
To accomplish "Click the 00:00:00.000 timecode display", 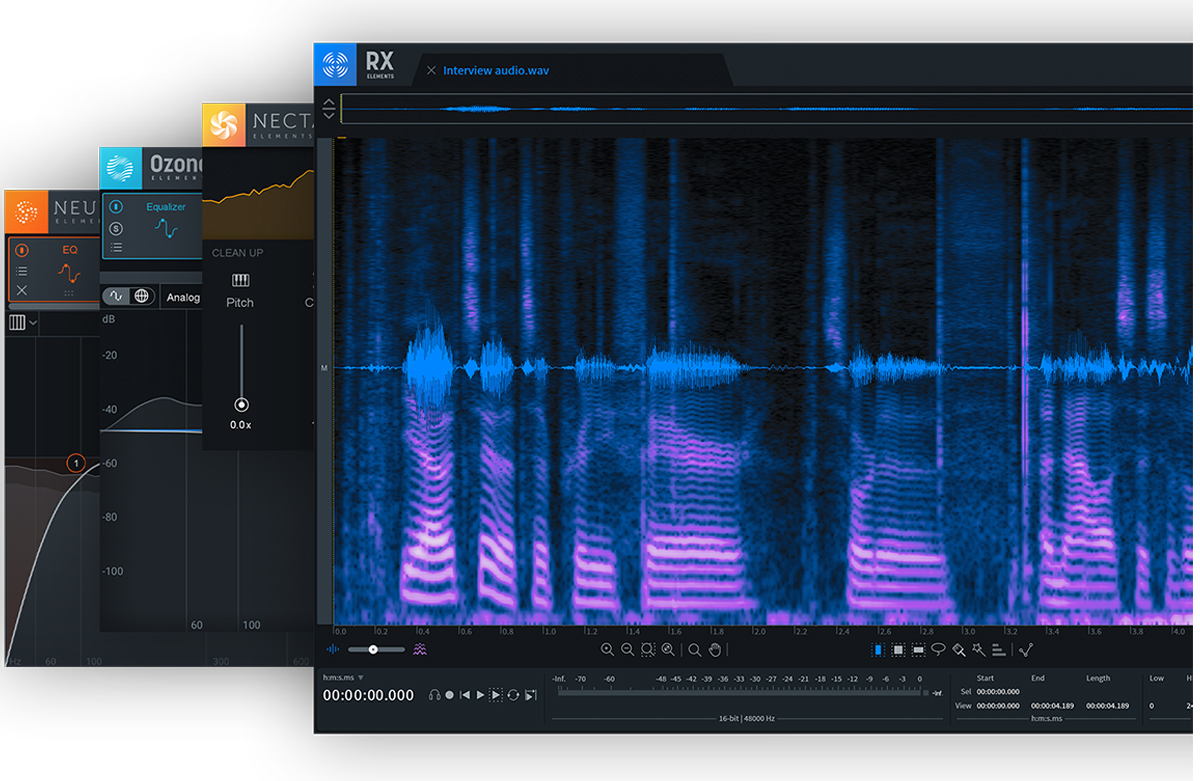I will tap(368, 696).
